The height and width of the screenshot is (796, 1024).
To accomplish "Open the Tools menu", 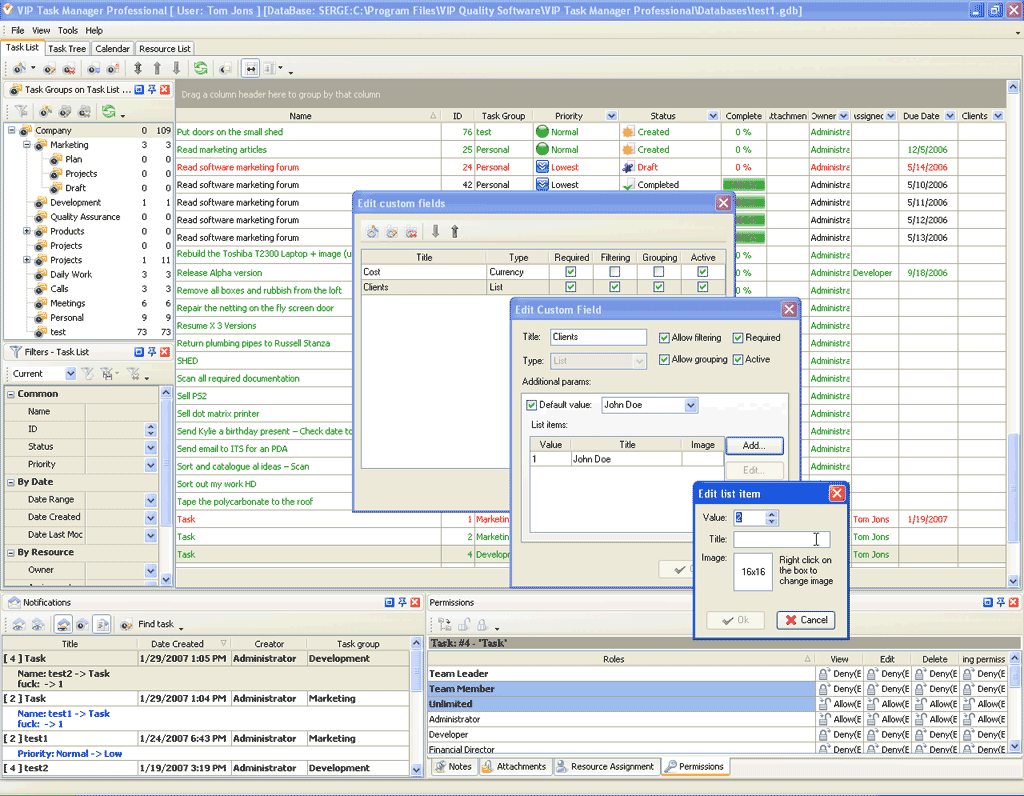I will tap(67, 31).
